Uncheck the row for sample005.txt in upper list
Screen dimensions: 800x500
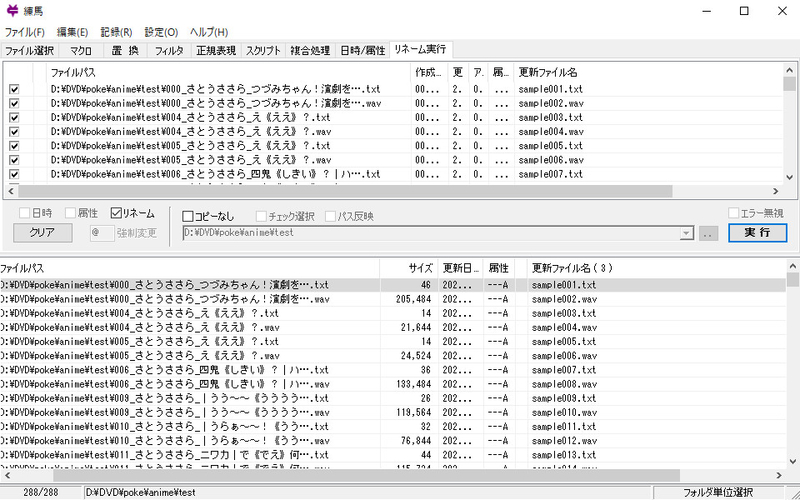pos(14,146)
